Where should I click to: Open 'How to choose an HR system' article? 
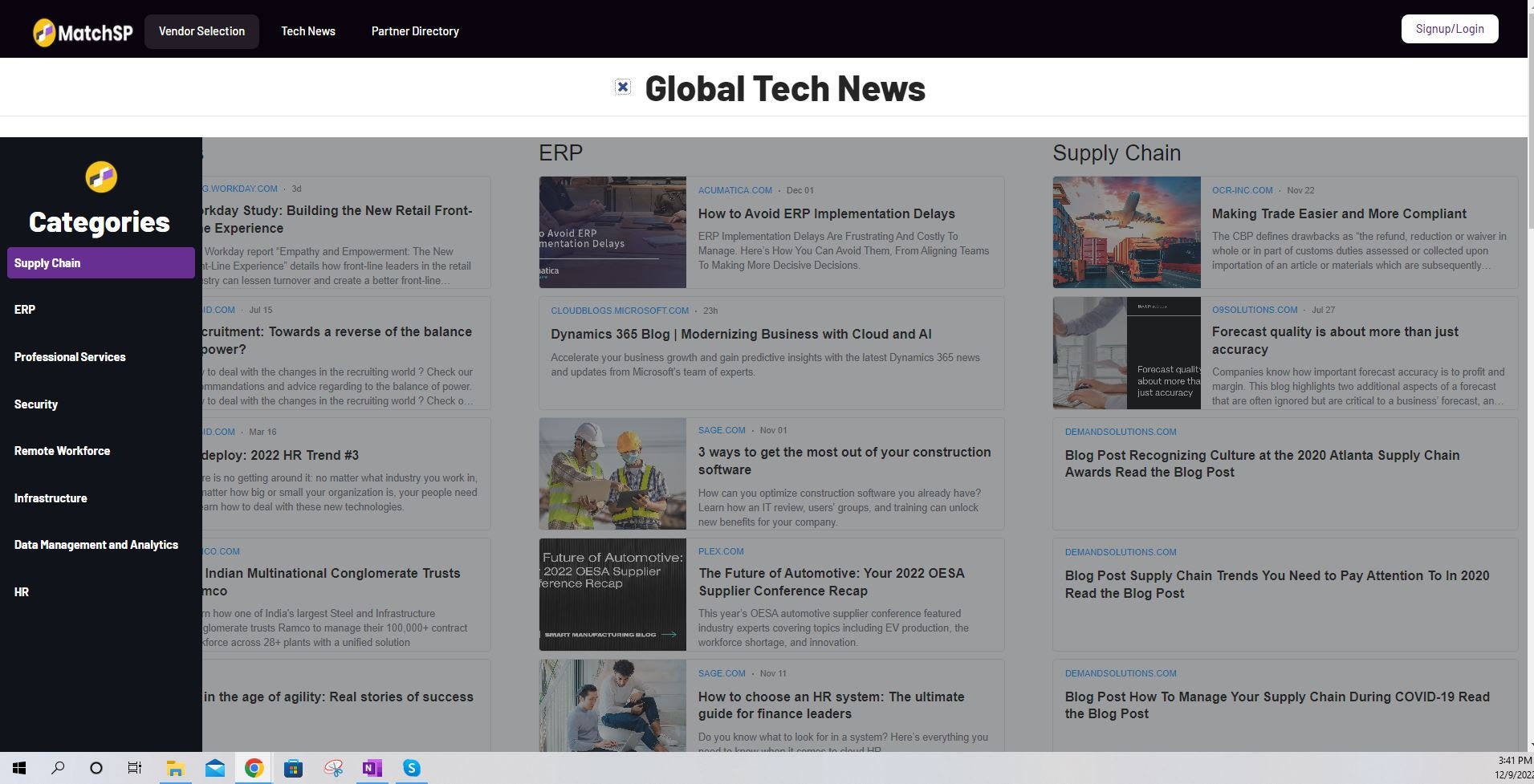click(x=831, y=705)
